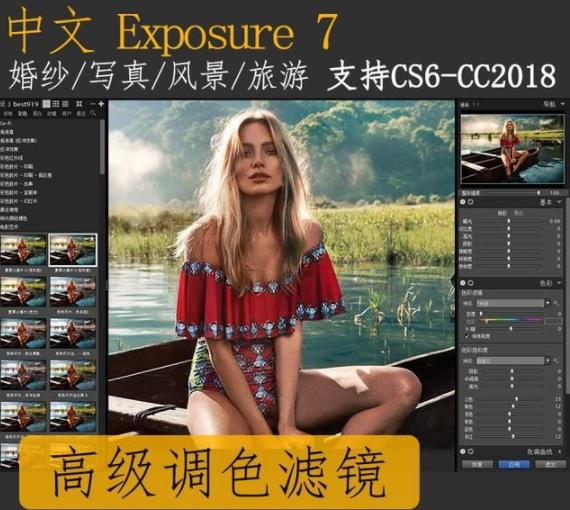Open color saturation preset dropdown

548,361
